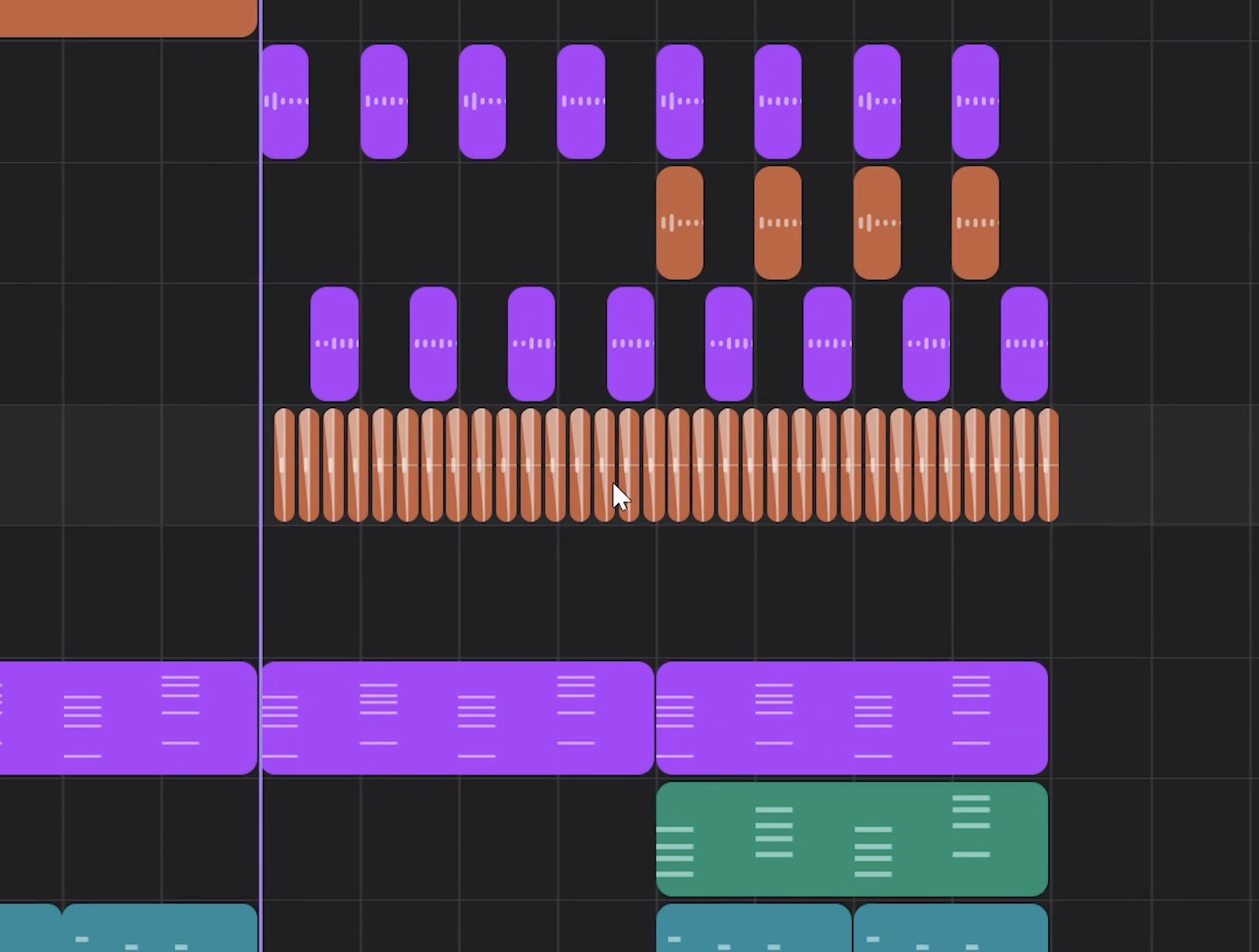Select the second purple audio clip in the top row
The height and width of the screenshot is (952, 1259).
[x=385, y=102]
